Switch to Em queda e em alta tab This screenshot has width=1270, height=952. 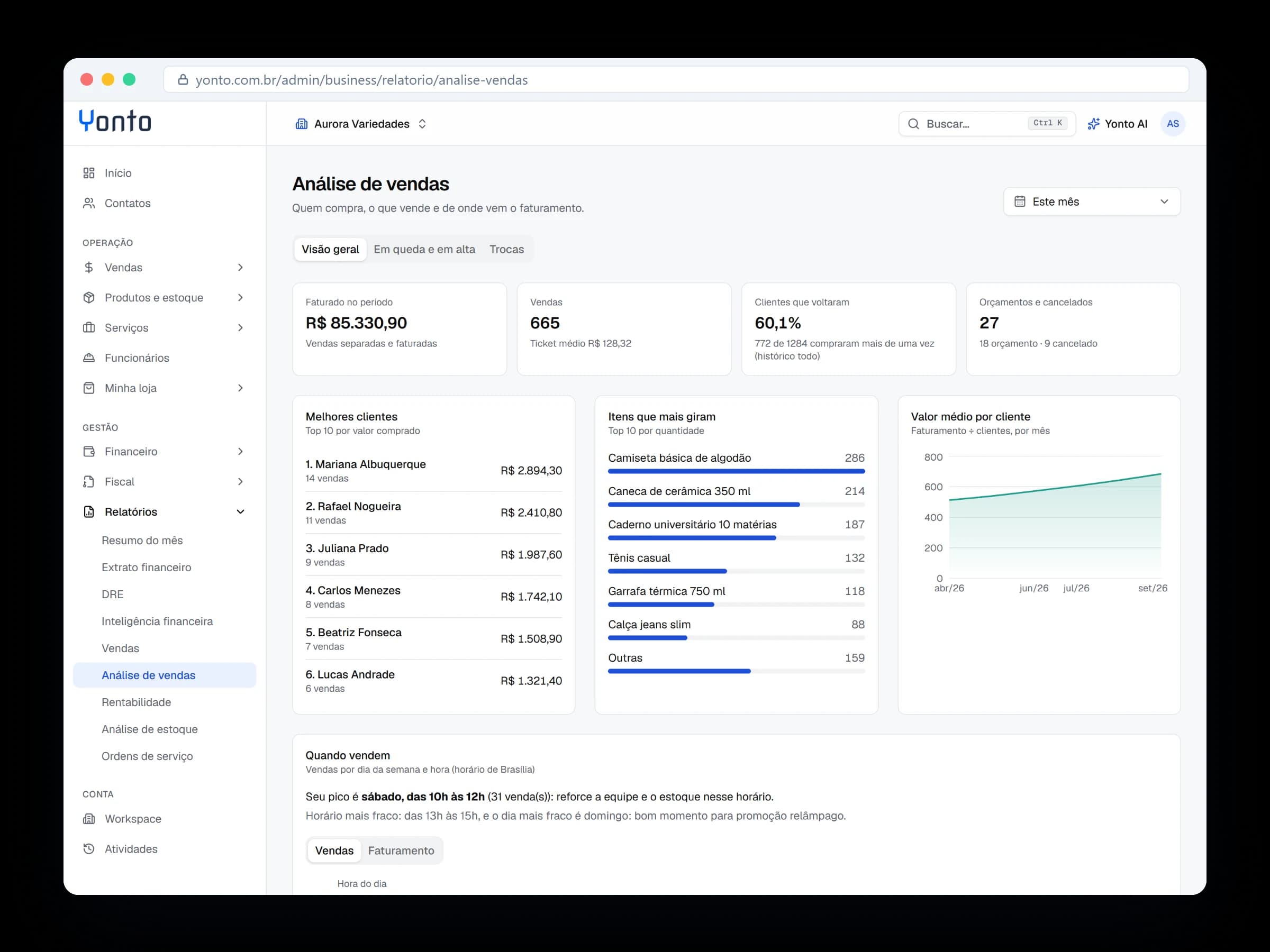pyautogui.click(x=424, y=249)
